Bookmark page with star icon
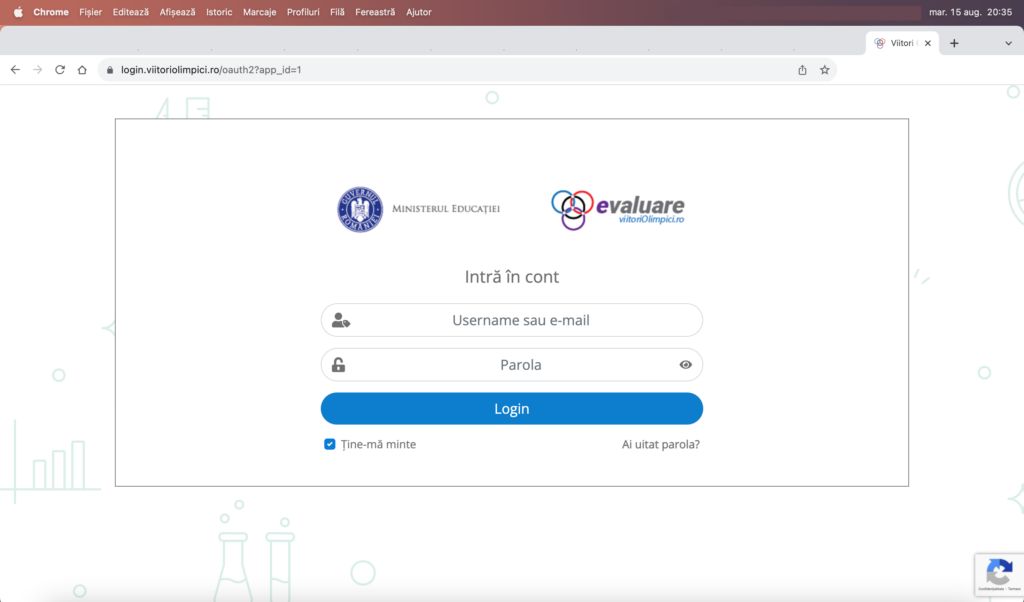 825,70
